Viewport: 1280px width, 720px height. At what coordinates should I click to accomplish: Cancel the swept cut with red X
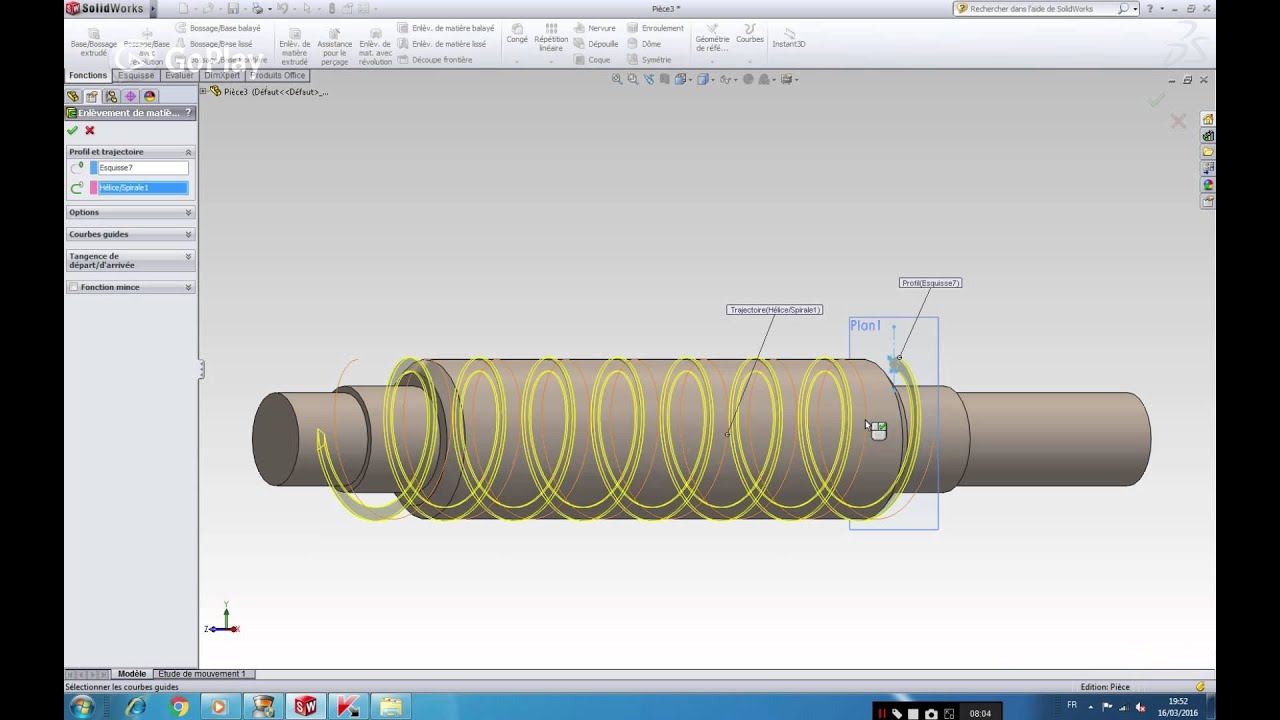coord(90,130)
